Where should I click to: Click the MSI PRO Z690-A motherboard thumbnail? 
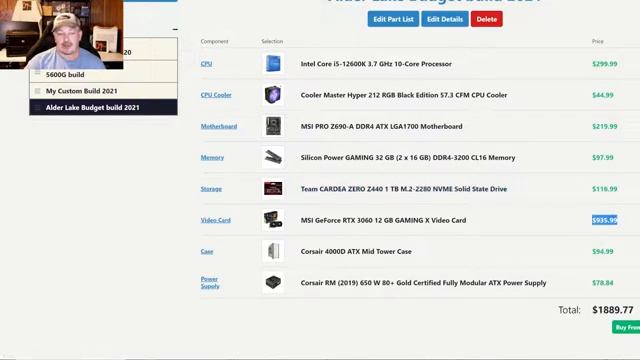[x=273, y=126]
